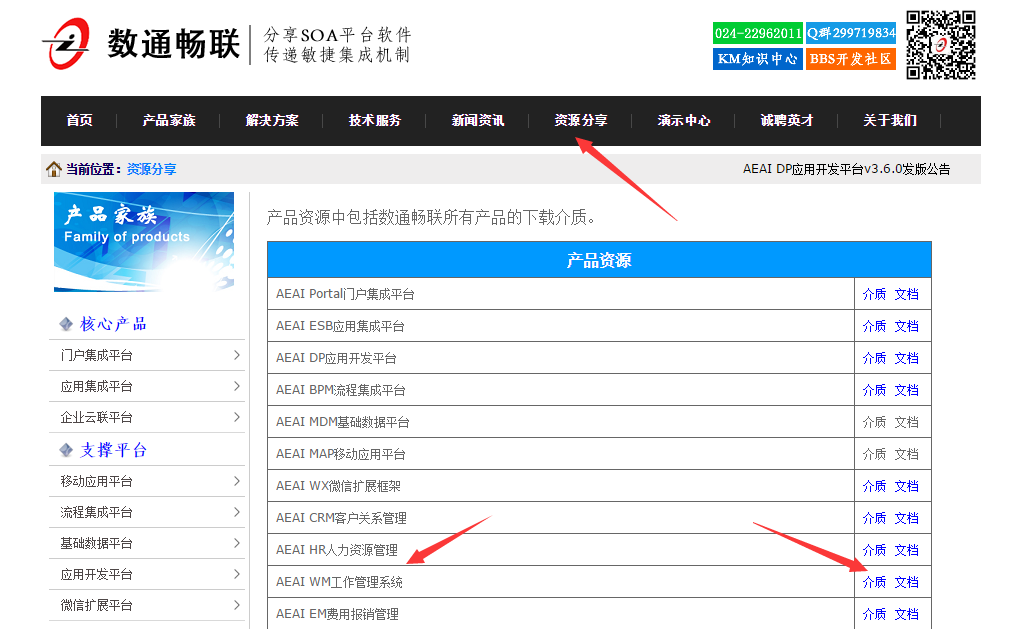Download 介质 for AEAI WM工作管理系统
This screenshot has width=1015, height=629.
pyautogui.click(x=874, y=582)
